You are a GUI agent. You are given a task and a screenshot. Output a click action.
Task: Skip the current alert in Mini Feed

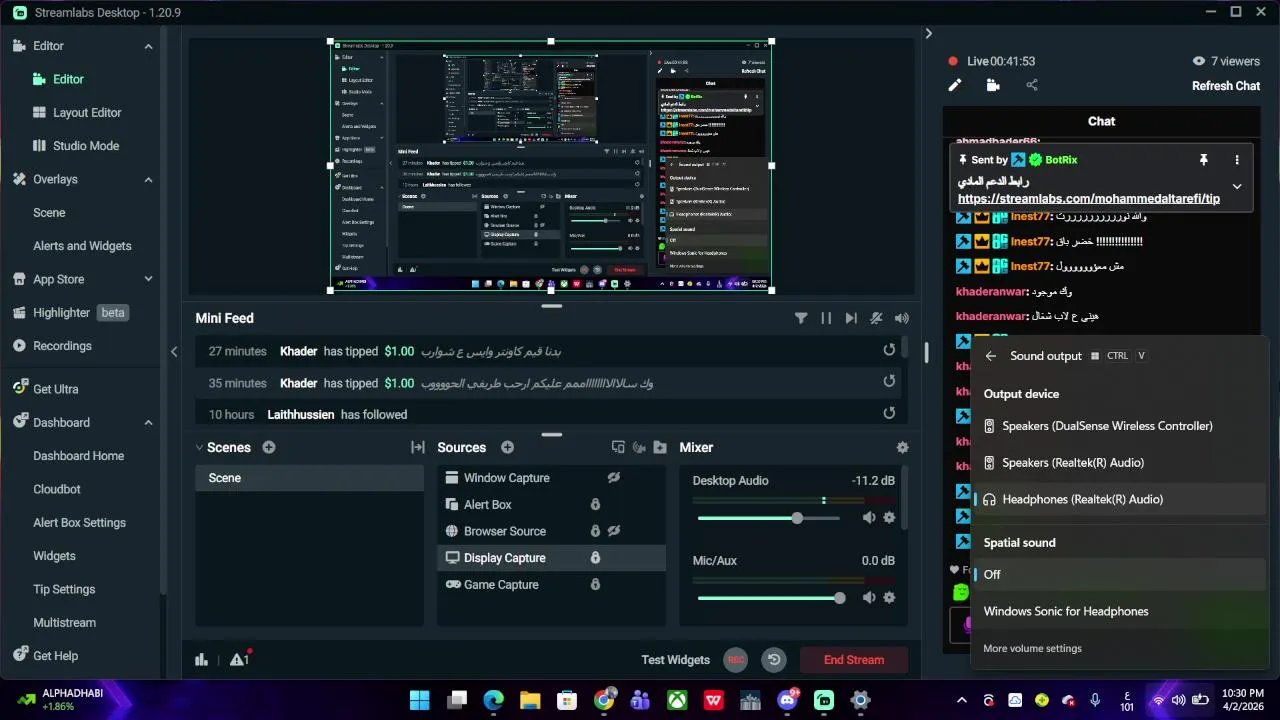coord(851,318)
